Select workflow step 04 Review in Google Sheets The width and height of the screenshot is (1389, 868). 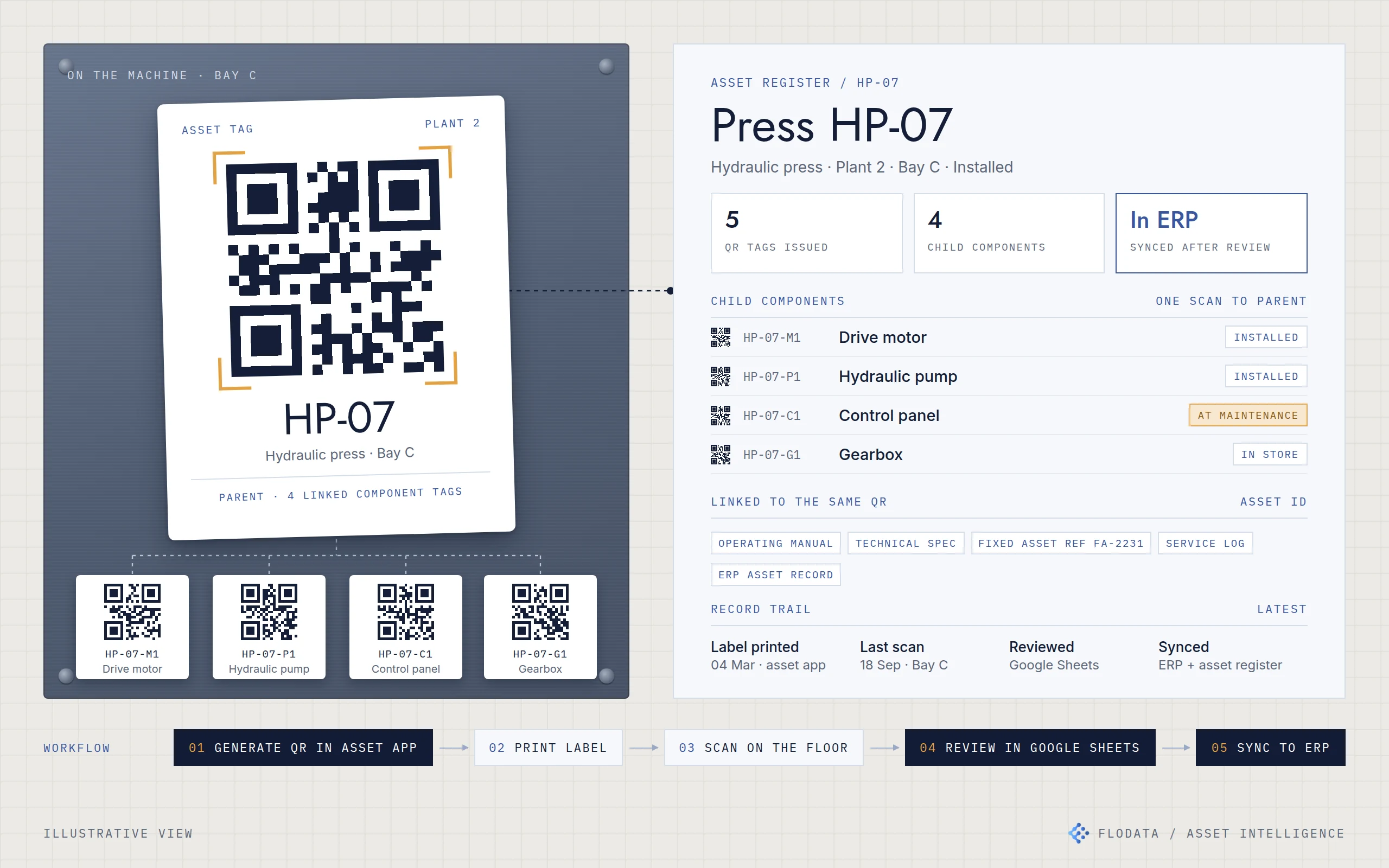coord(1030,748)
